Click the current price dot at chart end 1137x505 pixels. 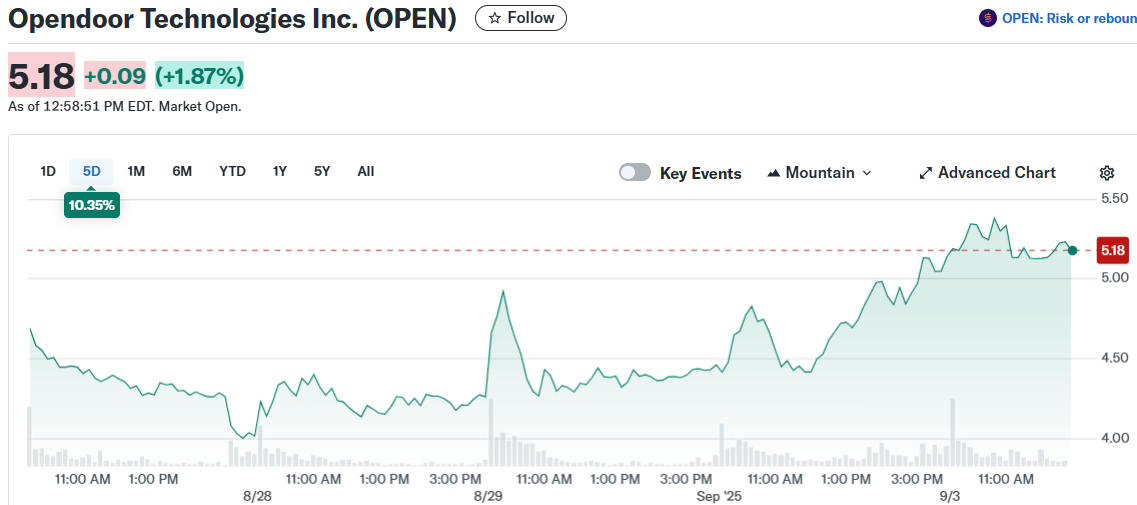(x=1072, y=250)
